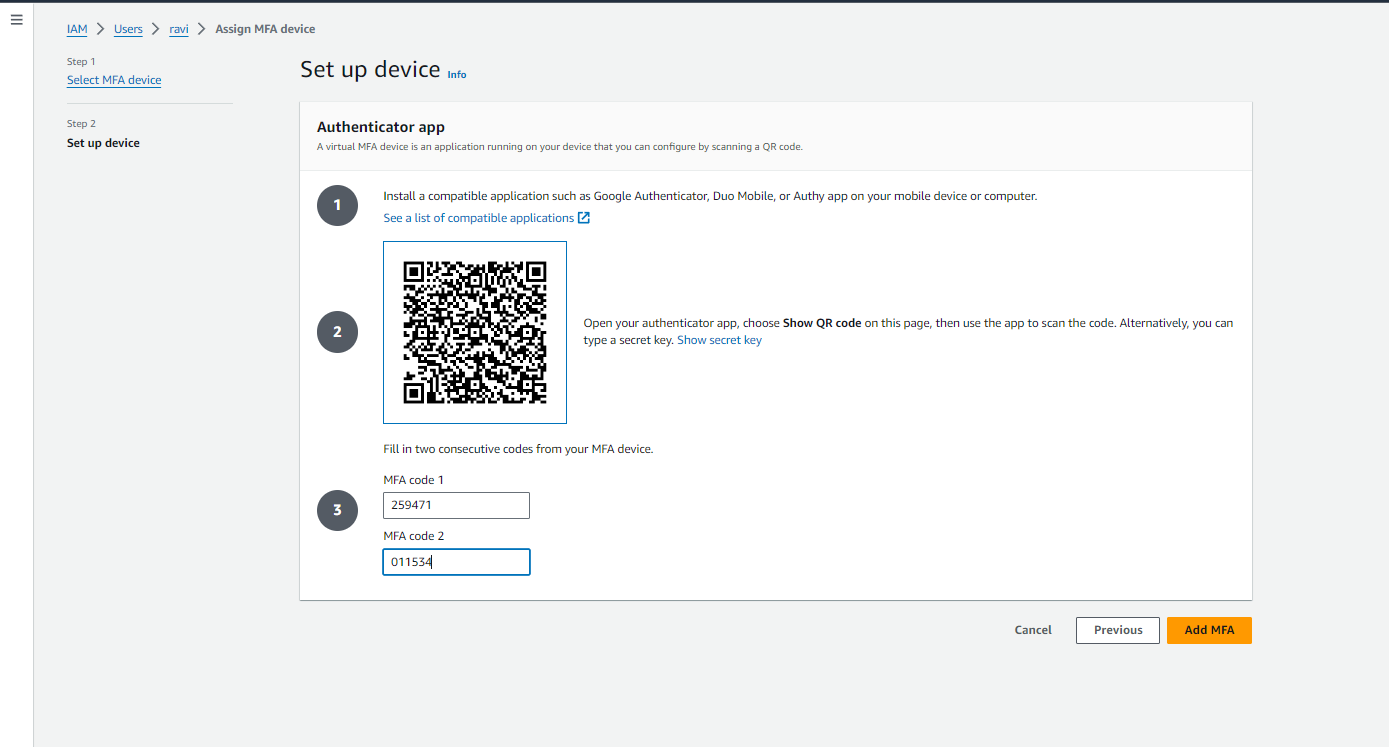Click the Previous button

click(x=1118, y=630)
